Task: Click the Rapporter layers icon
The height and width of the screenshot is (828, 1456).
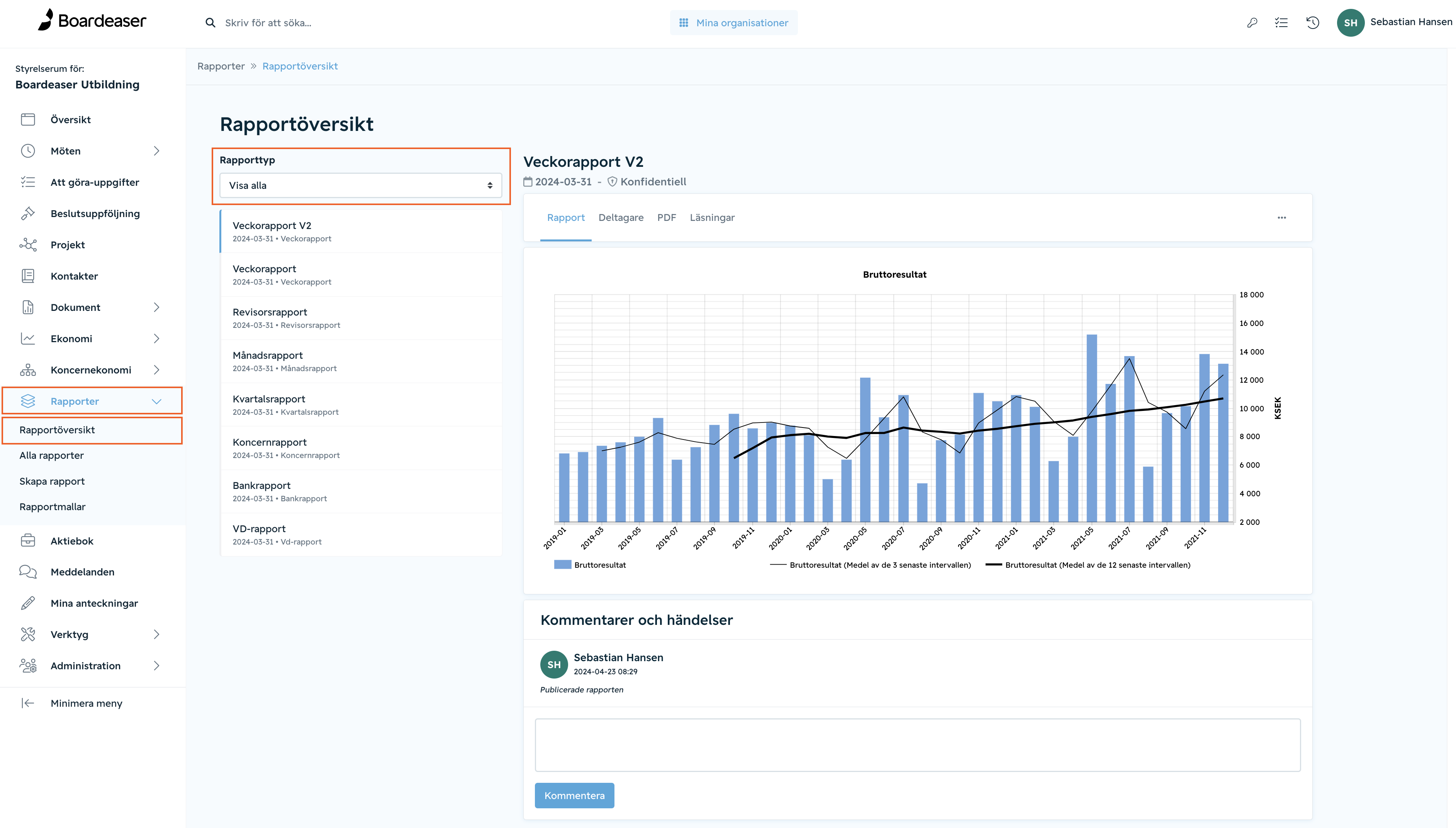Action: pos(28,401)
